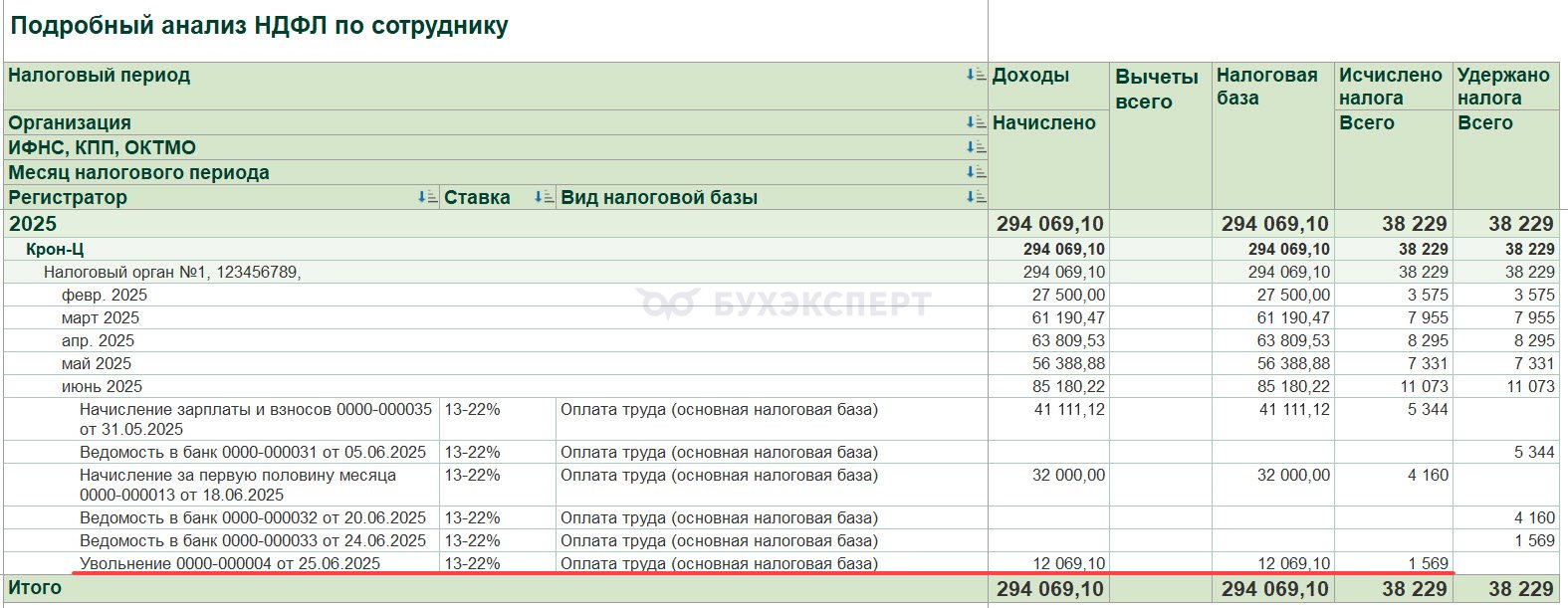Click the Исчислено налога column header
1568x608 pixels.
coord(1390,87)
